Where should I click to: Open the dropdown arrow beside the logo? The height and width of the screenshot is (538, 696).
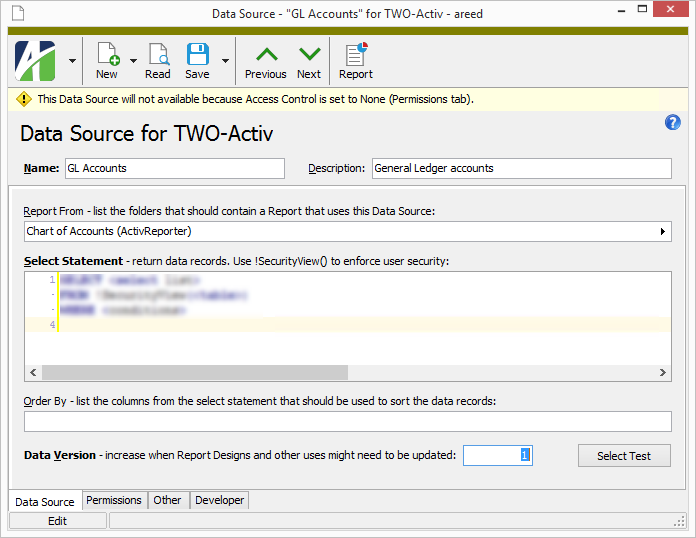(72, 61)
